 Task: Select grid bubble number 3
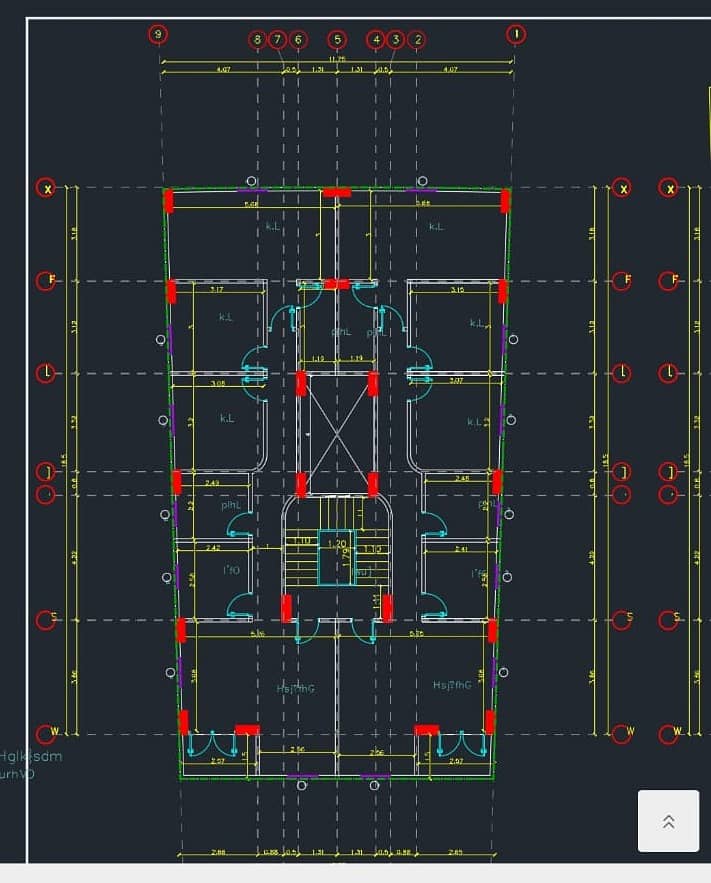[x=396, y=39]
